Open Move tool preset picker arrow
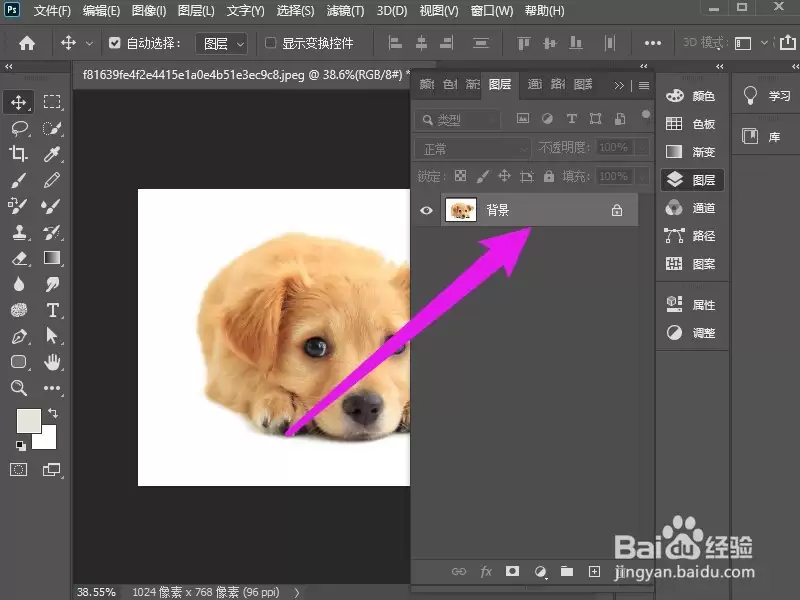 click(x=89, y=43)
